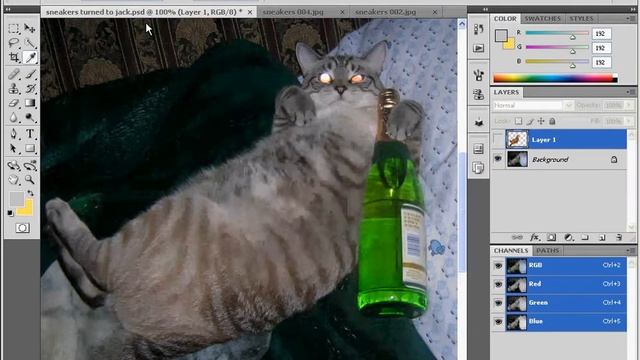This screenshot has width=640, height=360.
Task: Select the Path Selection tool
Action: tap(14, 148)
